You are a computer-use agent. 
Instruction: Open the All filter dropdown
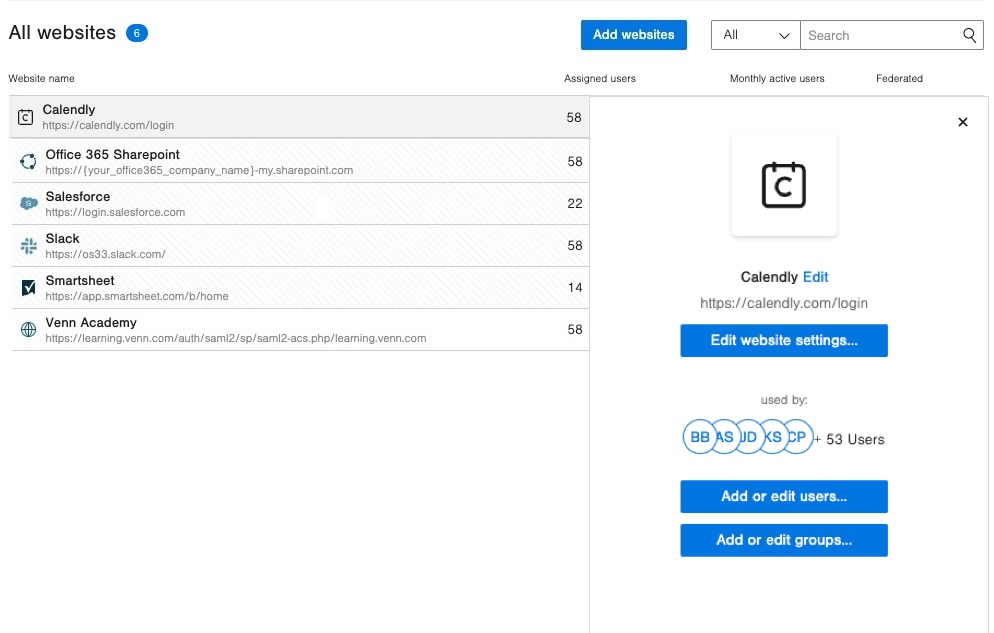pyautogui.click(x=756, y=35)
